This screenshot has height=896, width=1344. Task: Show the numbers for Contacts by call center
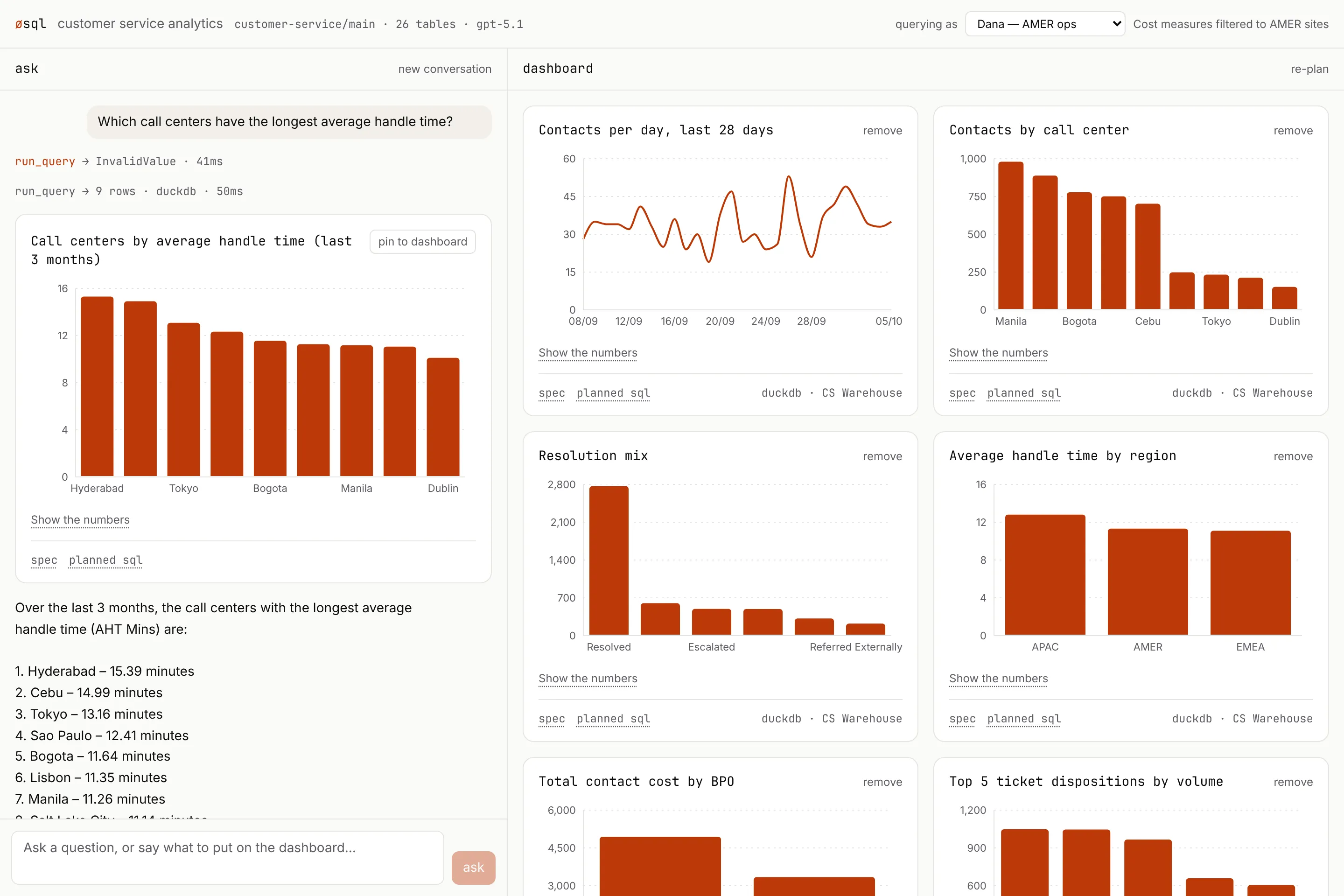[x=998, y=353]
